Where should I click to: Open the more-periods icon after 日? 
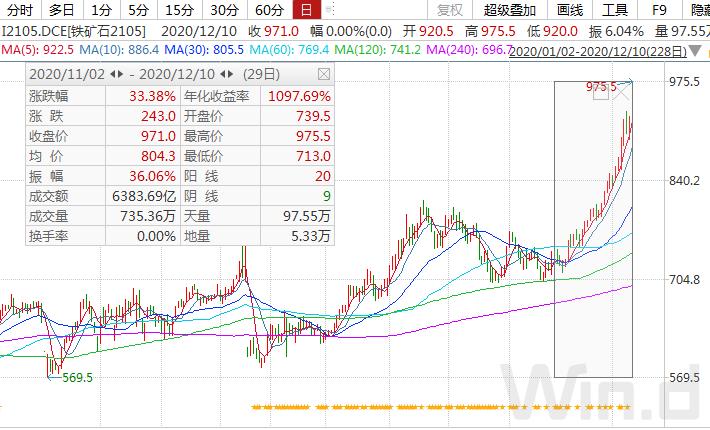pyautogui.click(x=330, y=9)
